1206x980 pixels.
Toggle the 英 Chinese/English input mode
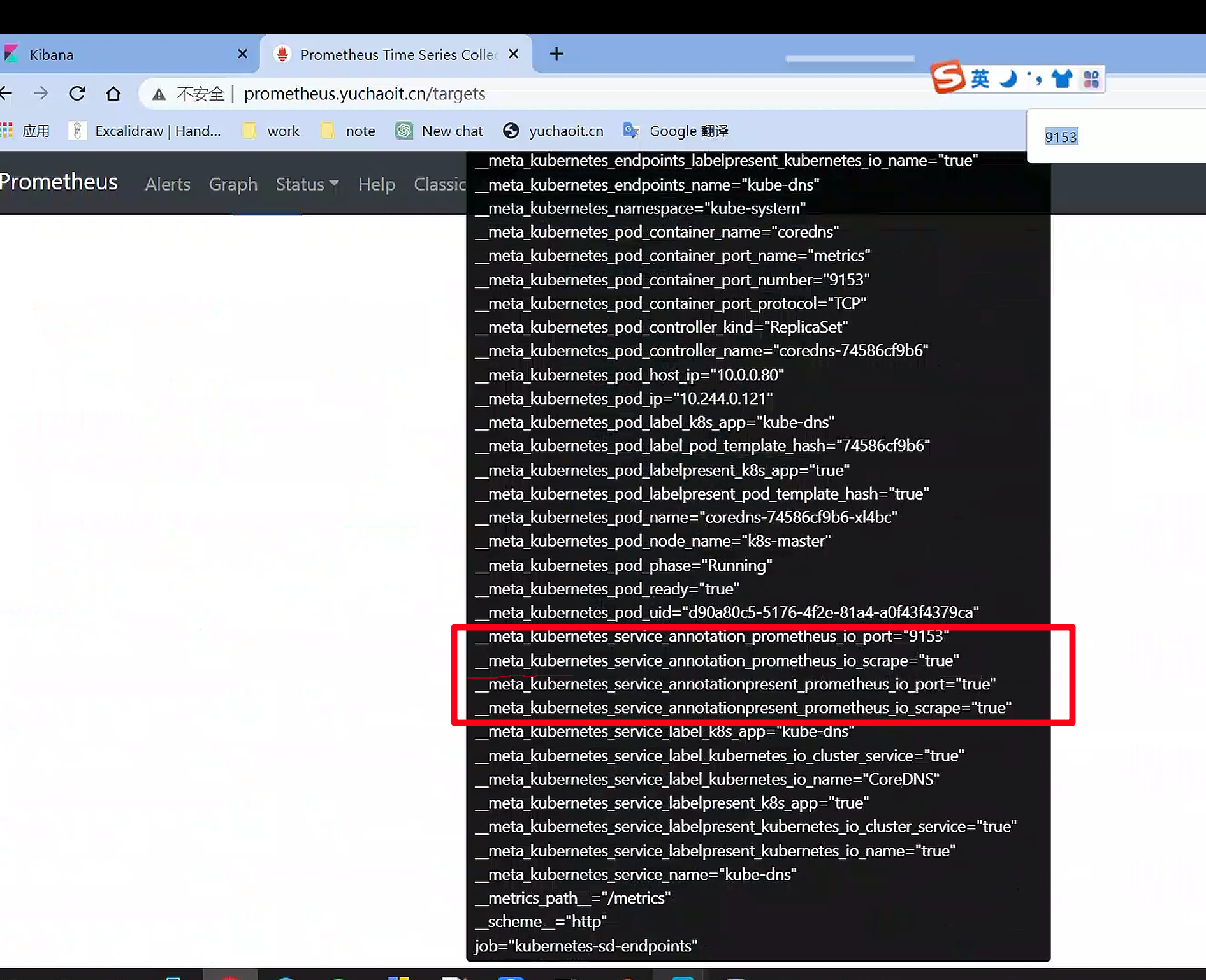(980, 79)
